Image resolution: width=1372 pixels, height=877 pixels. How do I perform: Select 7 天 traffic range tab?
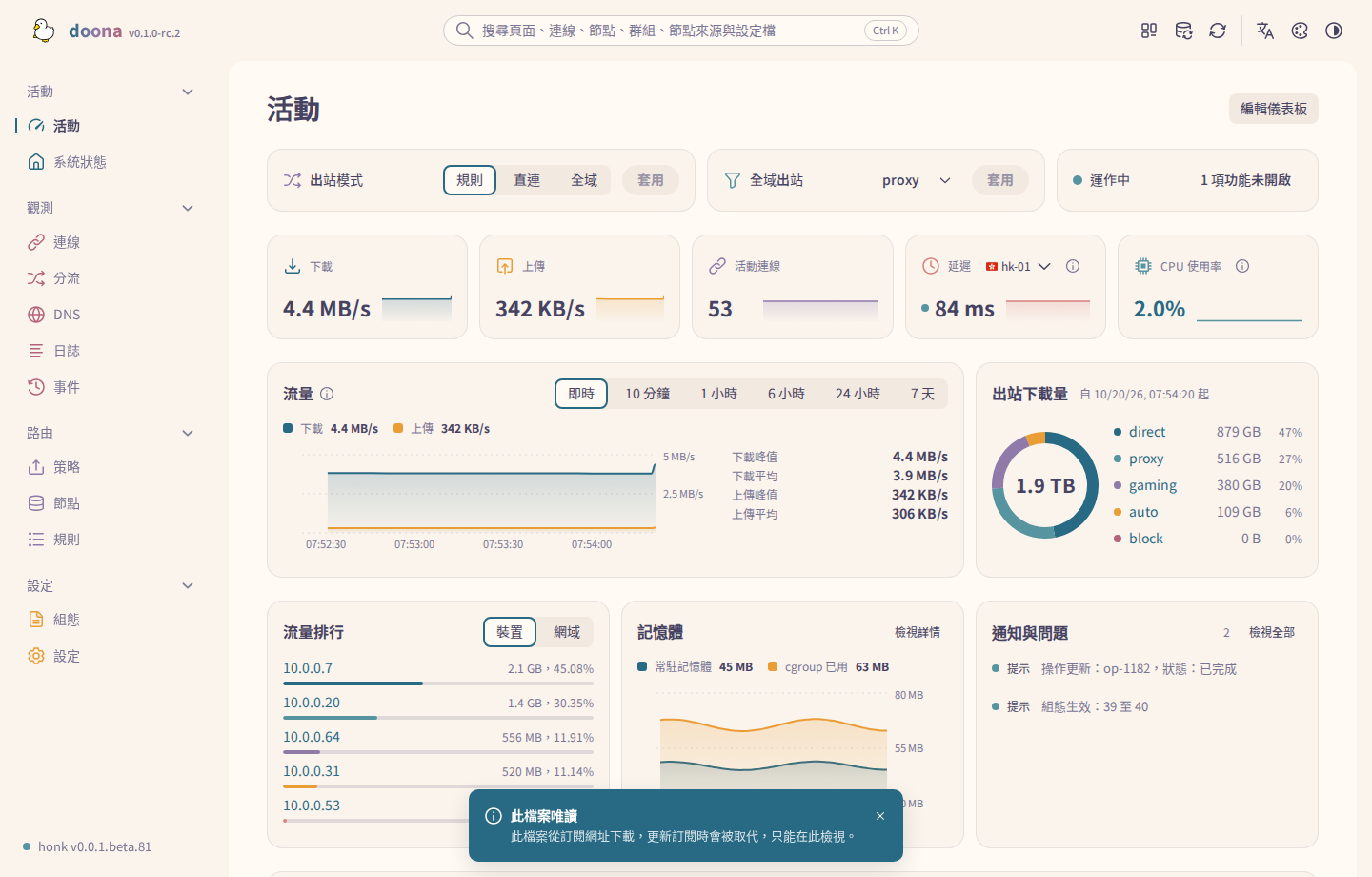pos(922,394)
